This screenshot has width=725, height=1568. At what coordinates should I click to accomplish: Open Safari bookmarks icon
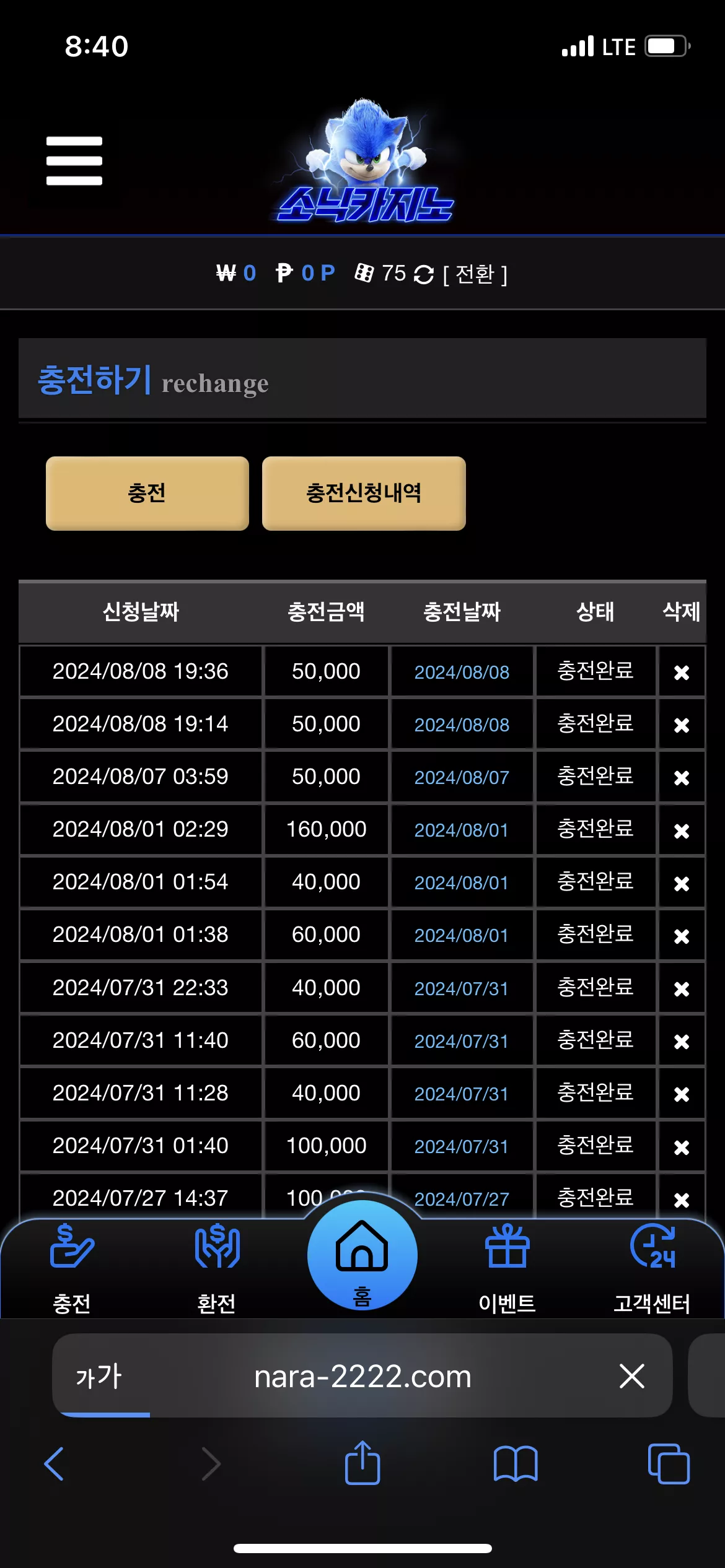pos(516,1464)
